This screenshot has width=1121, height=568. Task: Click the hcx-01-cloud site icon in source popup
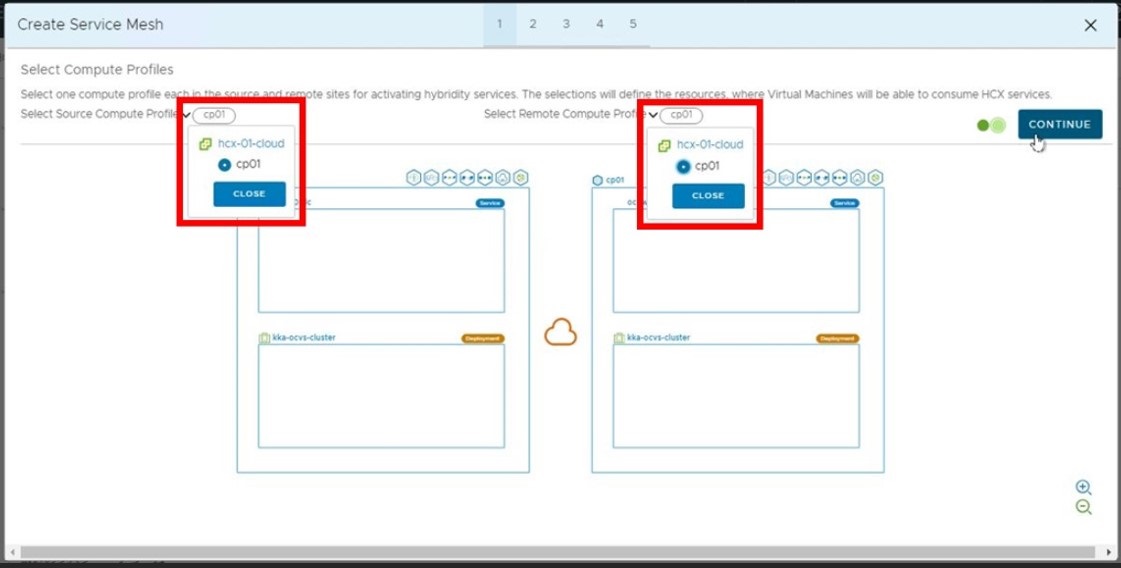205,144
